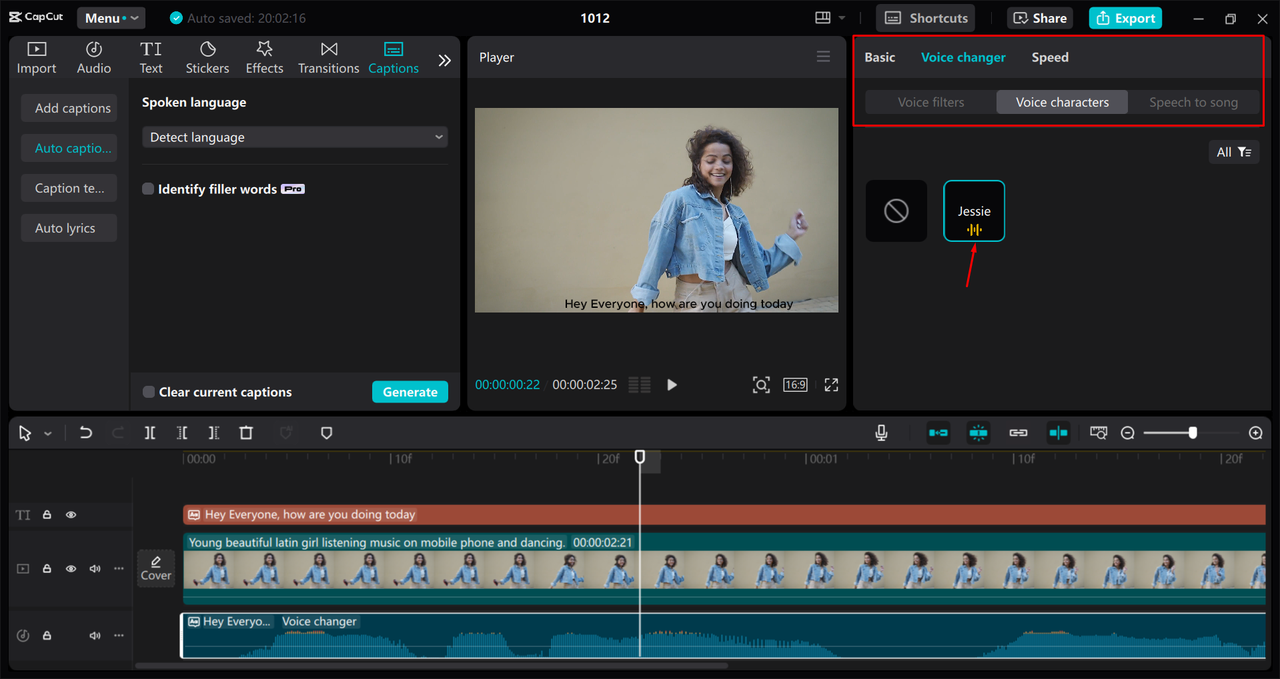This screenshot has width=1280, height=679.
Task: Click the Delete left split icon
Action: point(182,433)
